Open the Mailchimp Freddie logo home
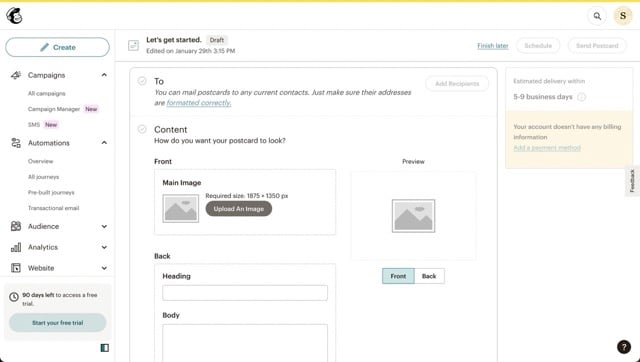This screenshot has width=640, height=362. coord(14,16)
